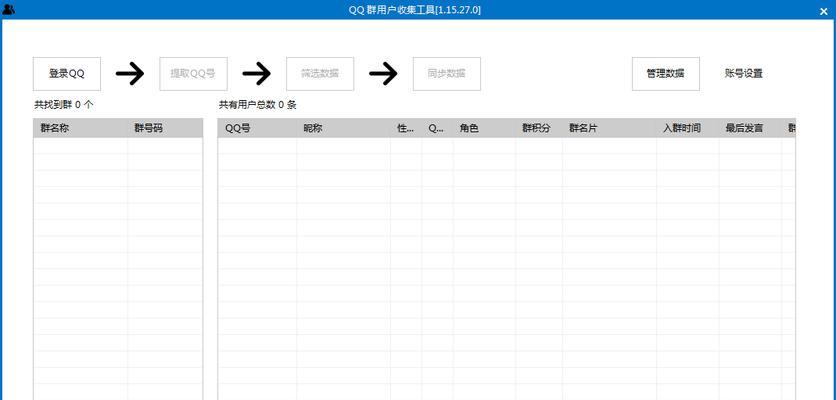The height and width of the screenshot is (400, 836).
Task: Sort users by 入群时间 column
Action: click(687, 128)
